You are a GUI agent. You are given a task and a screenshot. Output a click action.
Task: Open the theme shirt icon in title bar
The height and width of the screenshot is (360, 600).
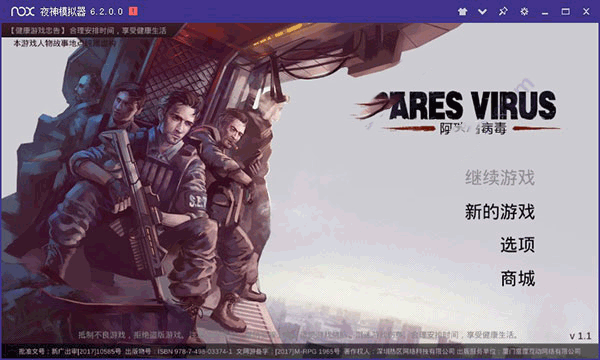point(462,11)
